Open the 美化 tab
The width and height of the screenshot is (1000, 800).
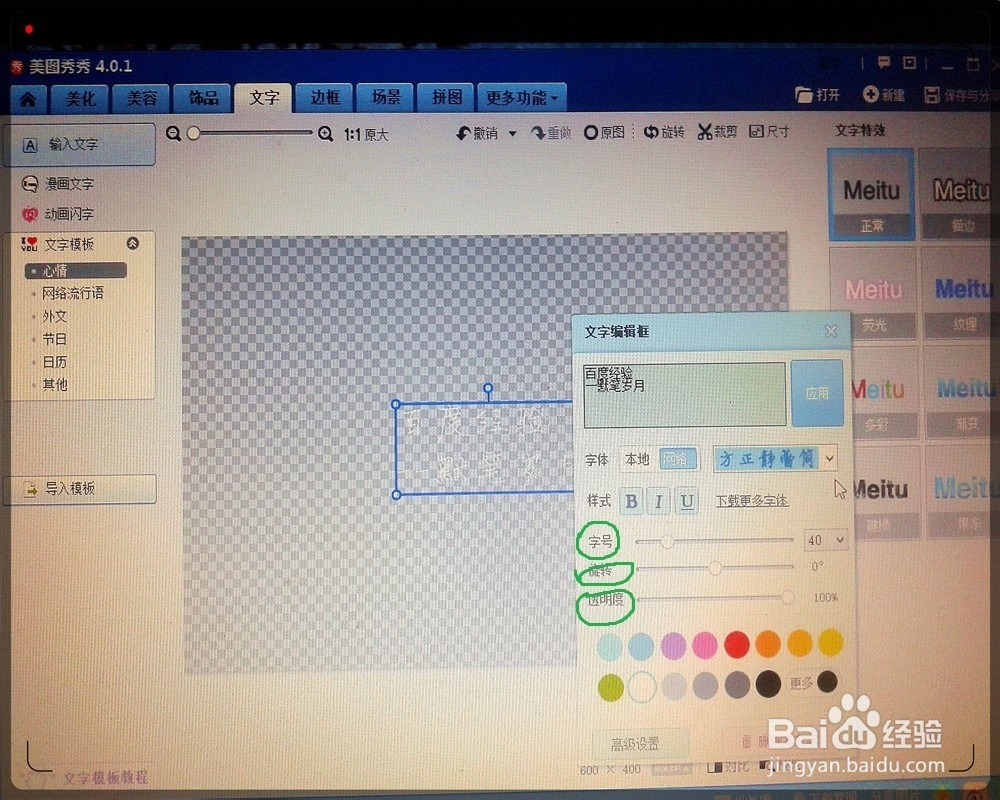[x=81, y=98]
